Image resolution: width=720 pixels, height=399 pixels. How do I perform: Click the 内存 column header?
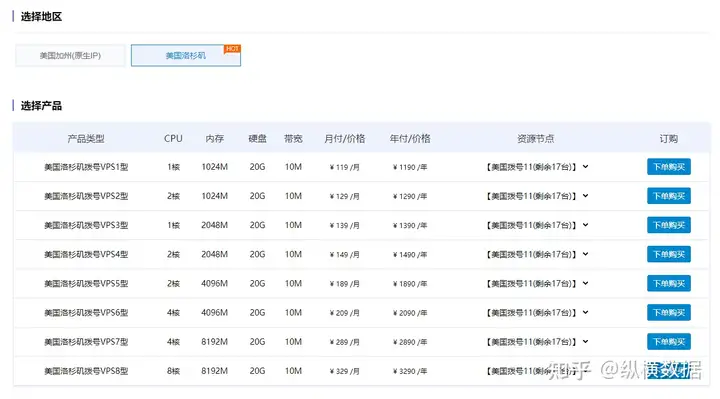pos(214,139)
